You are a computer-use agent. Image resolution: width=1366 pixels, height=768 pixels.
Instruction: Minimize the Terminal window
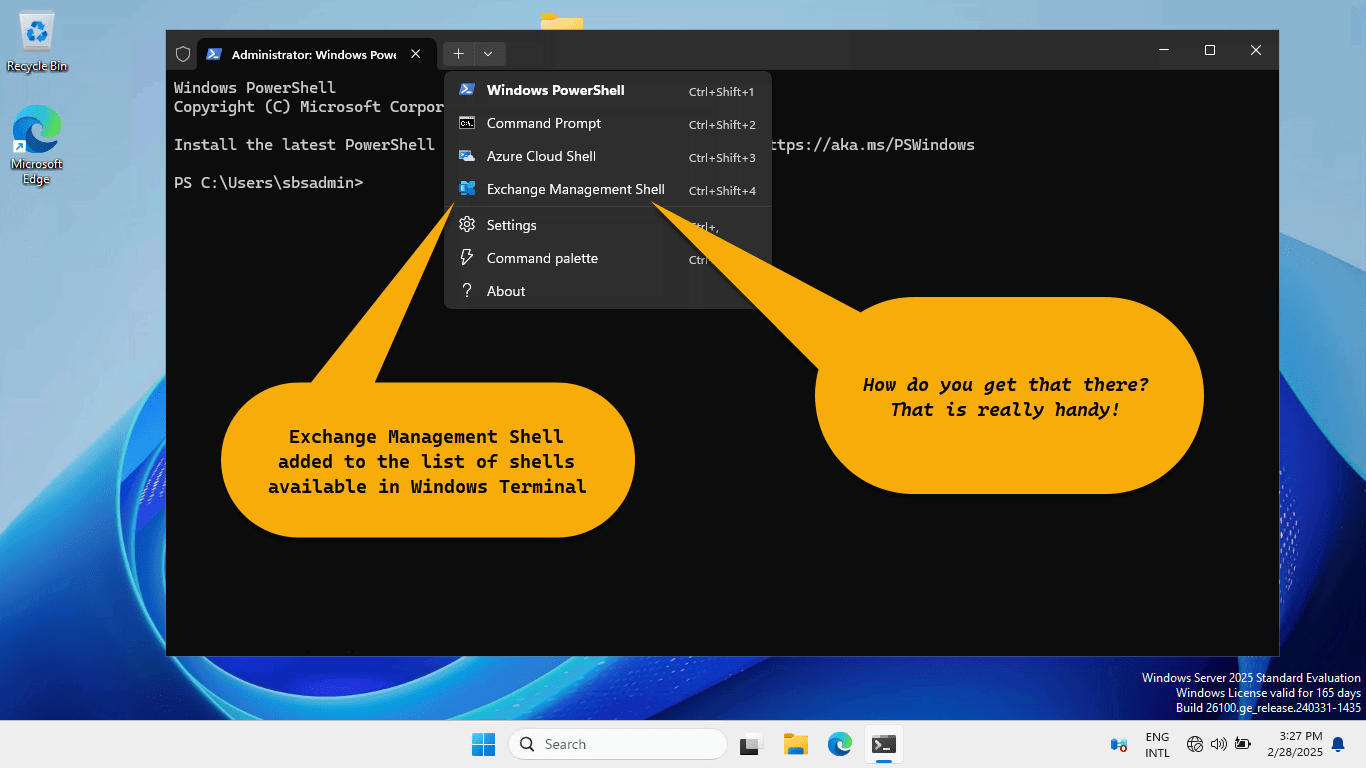[x=1165, y=50]
